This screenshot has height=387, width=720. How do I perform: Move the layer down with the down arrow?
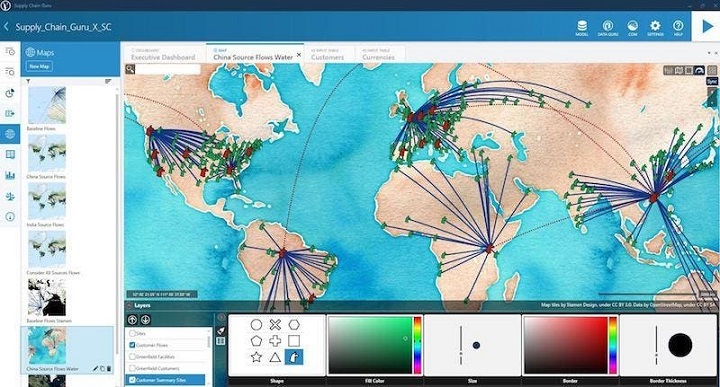pos(145,320)
